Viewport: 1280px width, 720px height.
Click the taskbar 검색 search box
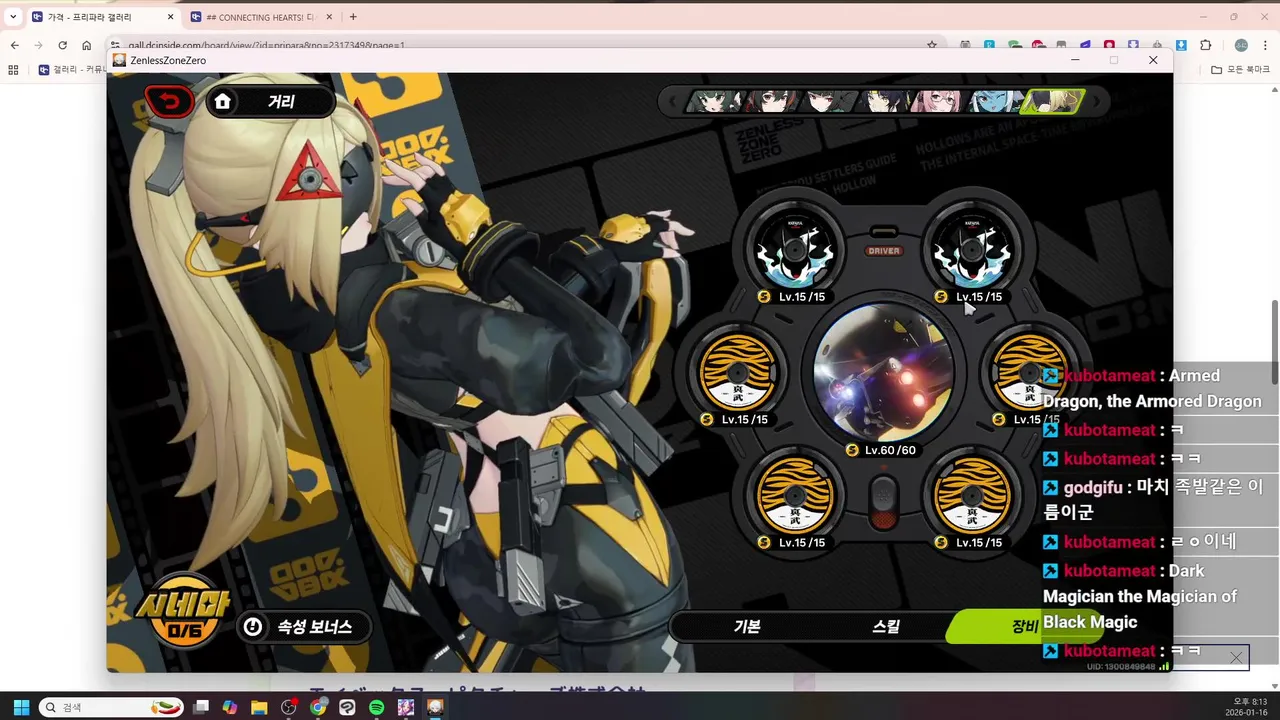click(x=111, y=707)
